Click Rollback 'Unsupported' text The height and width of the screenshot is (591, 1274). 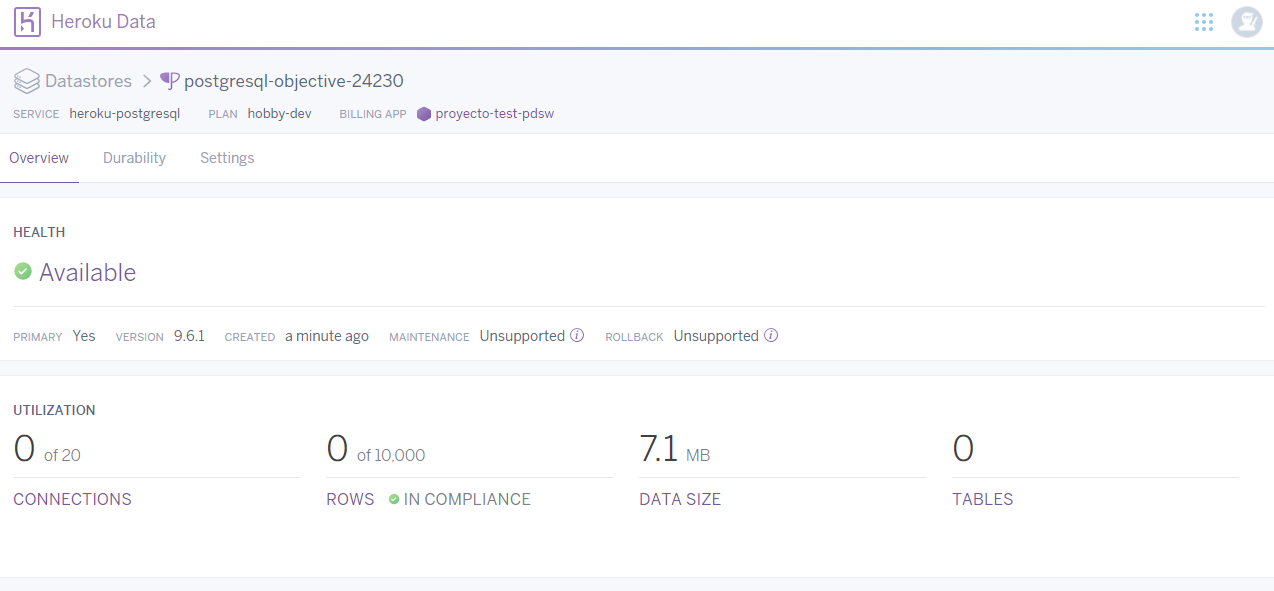click(x=716, y=336)
